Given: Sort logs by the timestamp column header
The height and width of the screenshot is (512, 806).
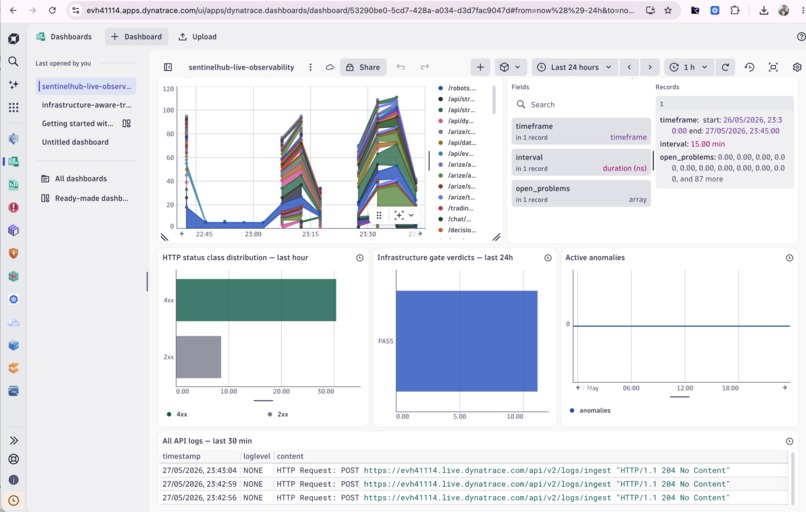Looking at the screenshot, I should click(x=181, y=456).
